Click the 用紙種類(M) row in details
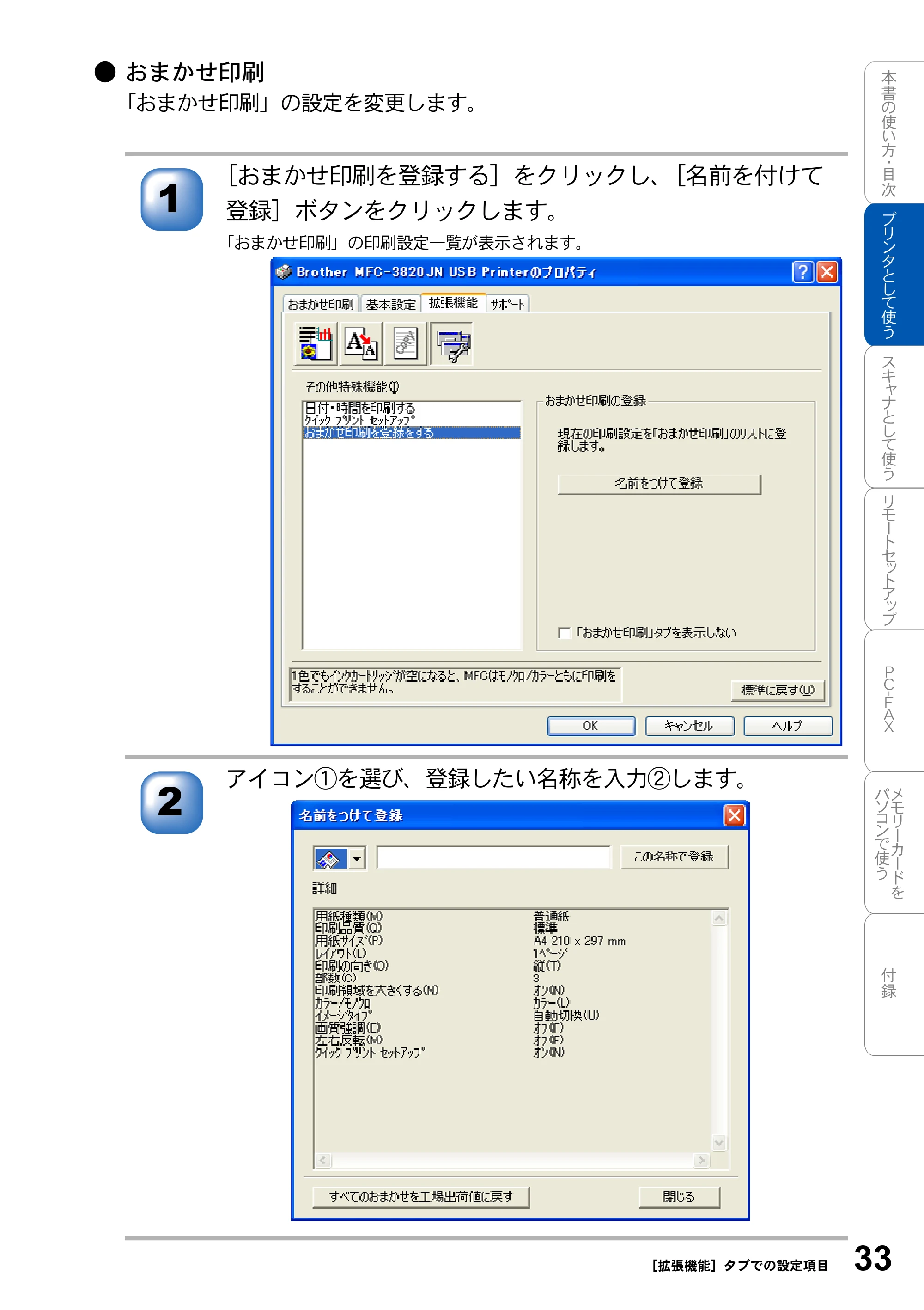This screenshot has width=924, height=1310. (512, 916)
